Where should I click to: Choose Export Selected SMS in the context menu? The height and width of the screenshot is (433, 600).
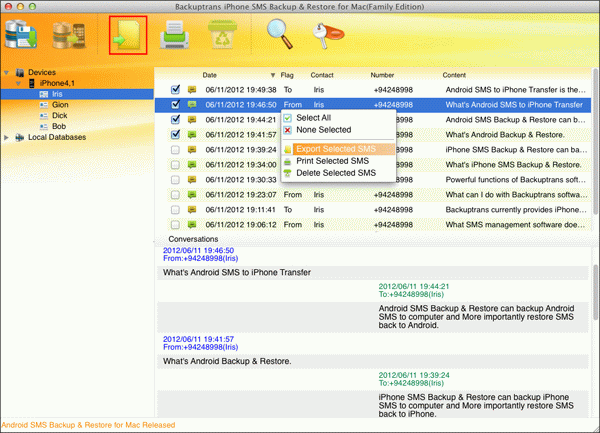tap(338, 149)
